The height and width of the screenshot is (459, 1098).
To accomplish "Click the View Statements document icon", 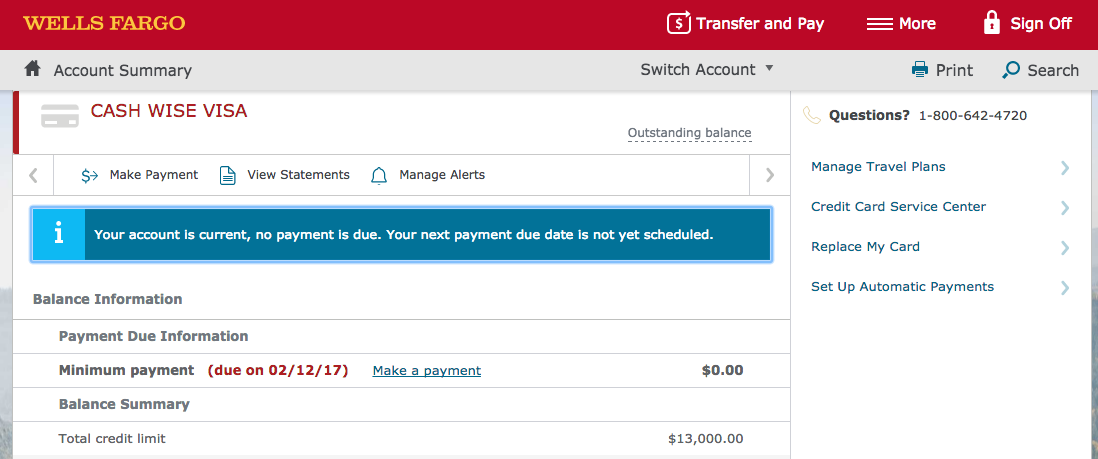I will [x=228, y=175].
